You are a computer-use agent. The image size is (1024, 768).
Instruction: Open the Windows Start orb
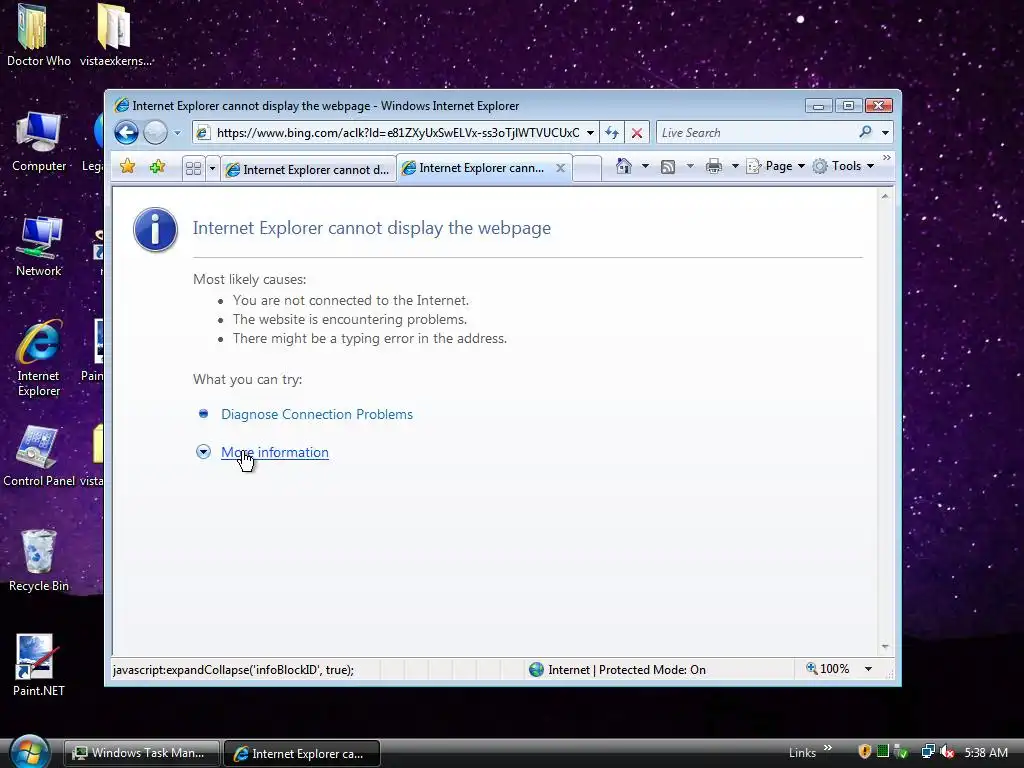click(29, 752)
